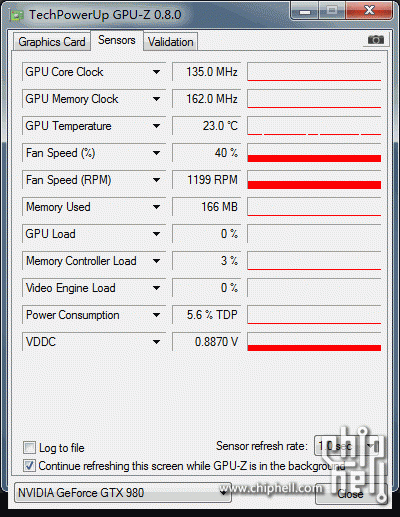The height and width of the screenshot is (517, 400).
Task: Open the Sensor refresh rate combo box
Action: point(347,446)
